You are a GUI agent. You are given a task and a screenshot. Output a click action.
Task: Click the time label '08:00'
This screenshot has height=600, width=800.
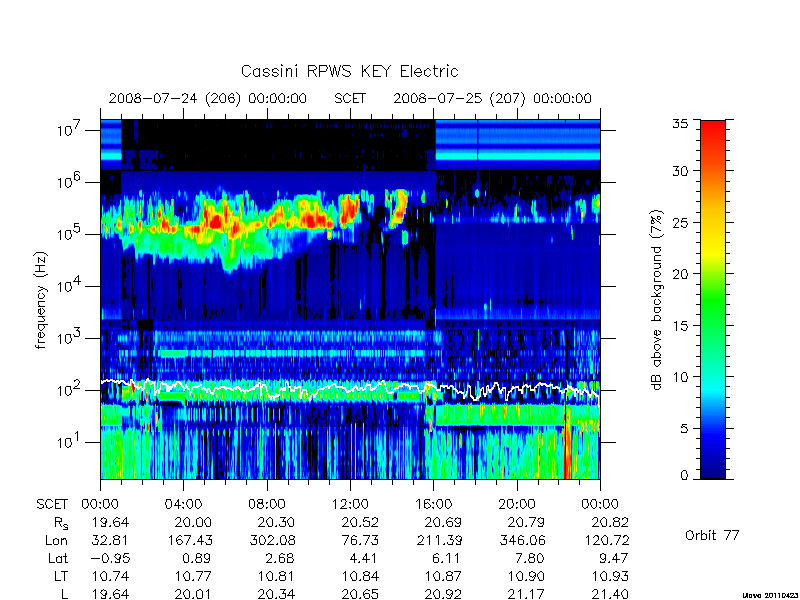(267, 504)
